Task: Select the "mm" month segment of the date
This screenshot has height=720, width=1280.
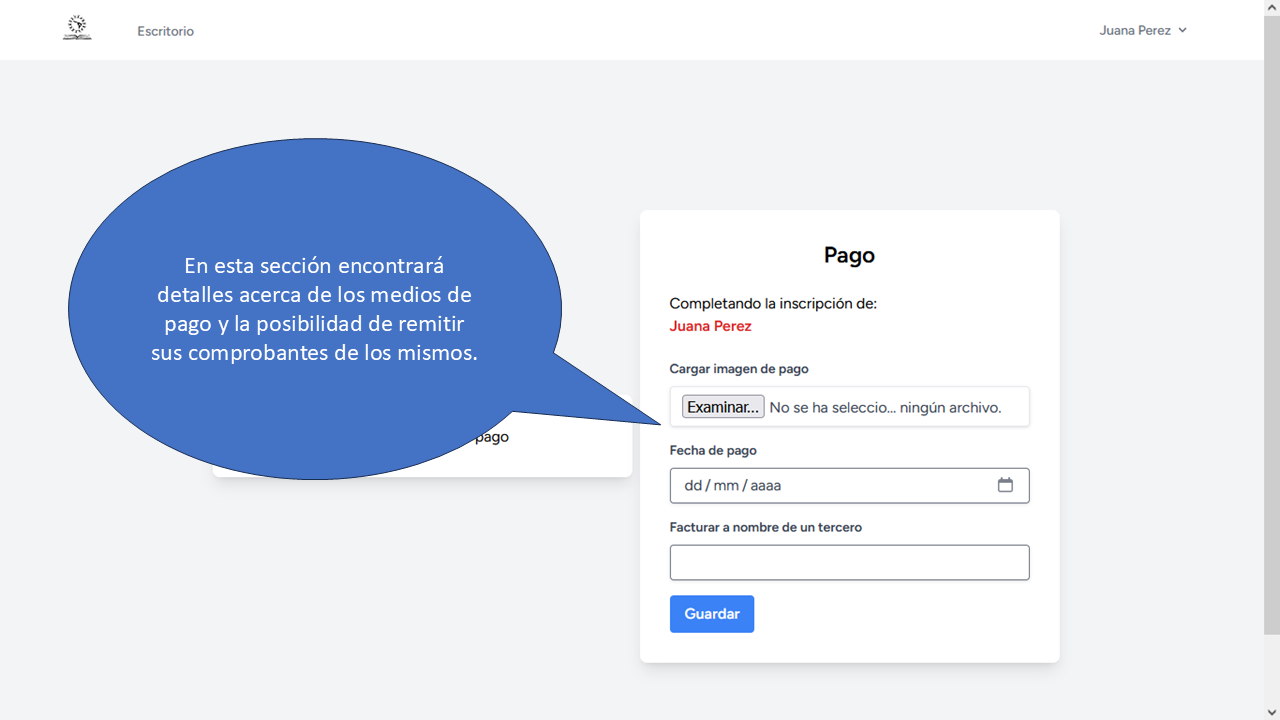Action: tap(725, 486)
